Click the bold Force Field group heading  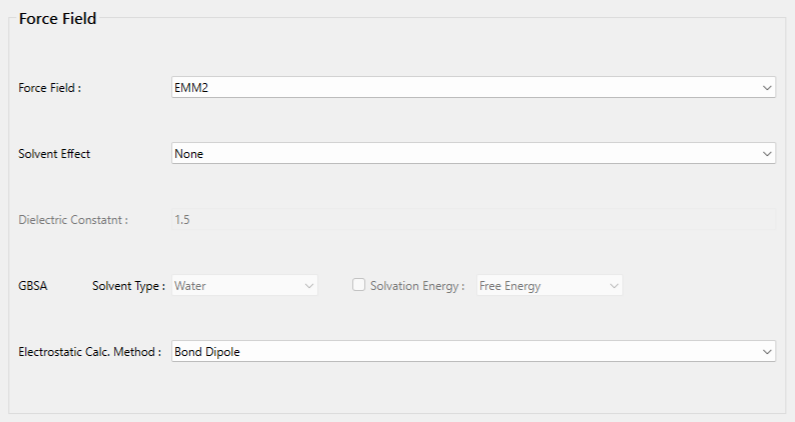[58, 19]
